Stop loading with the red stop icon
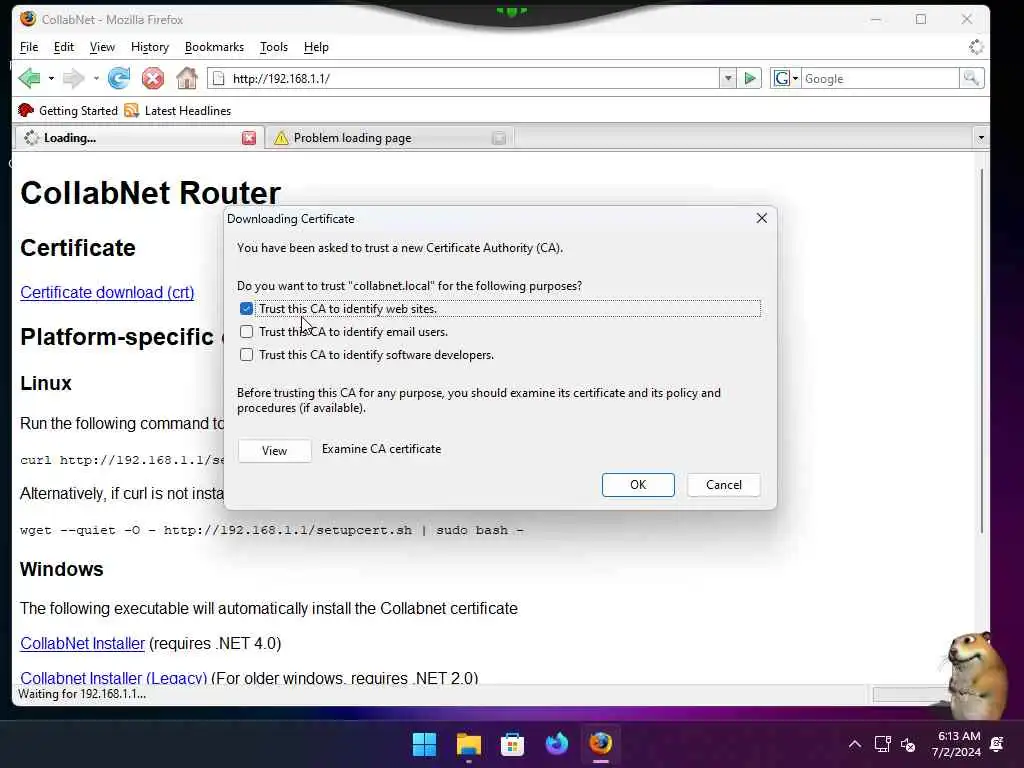This screenshot has width=1024, height=768. click(x=153, y=78)
